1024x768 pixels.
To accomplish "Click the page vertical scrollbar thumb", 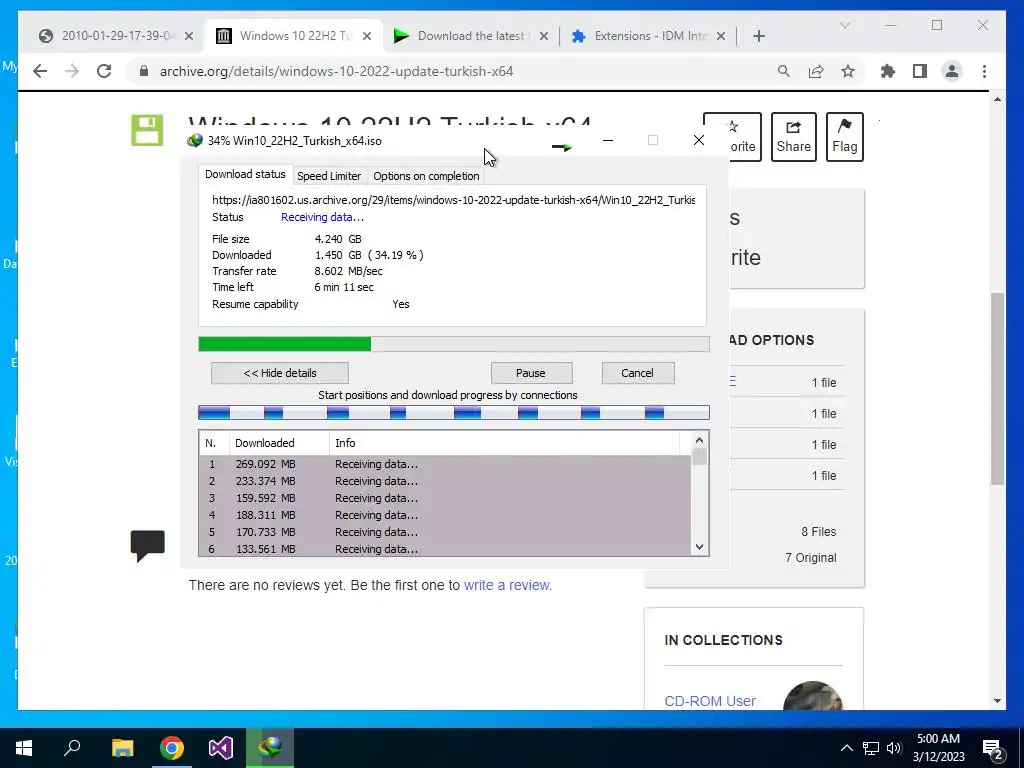I will tap(997, 389).
